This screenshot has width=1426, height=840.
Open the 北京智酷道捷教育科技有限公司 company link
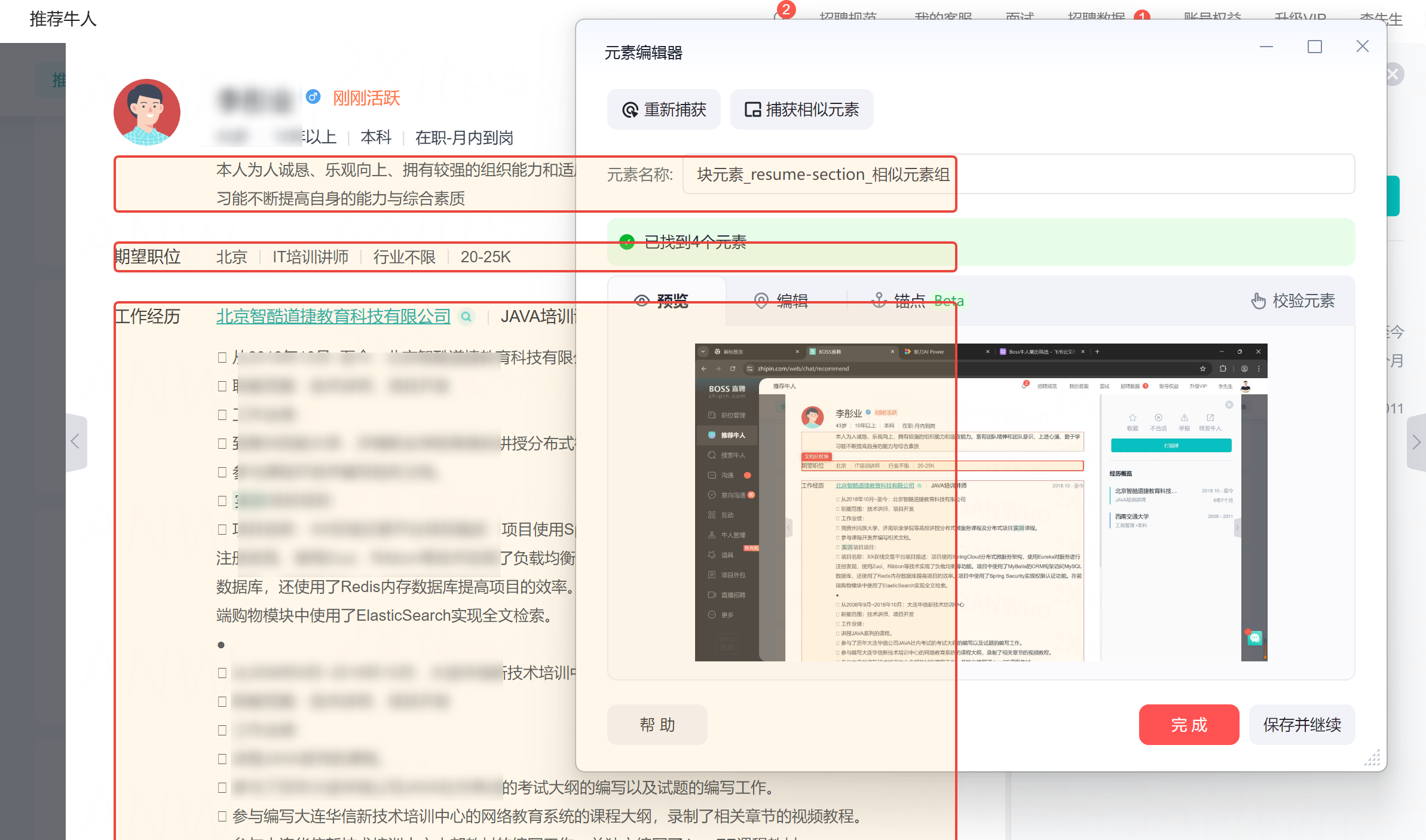coord(333,316)
